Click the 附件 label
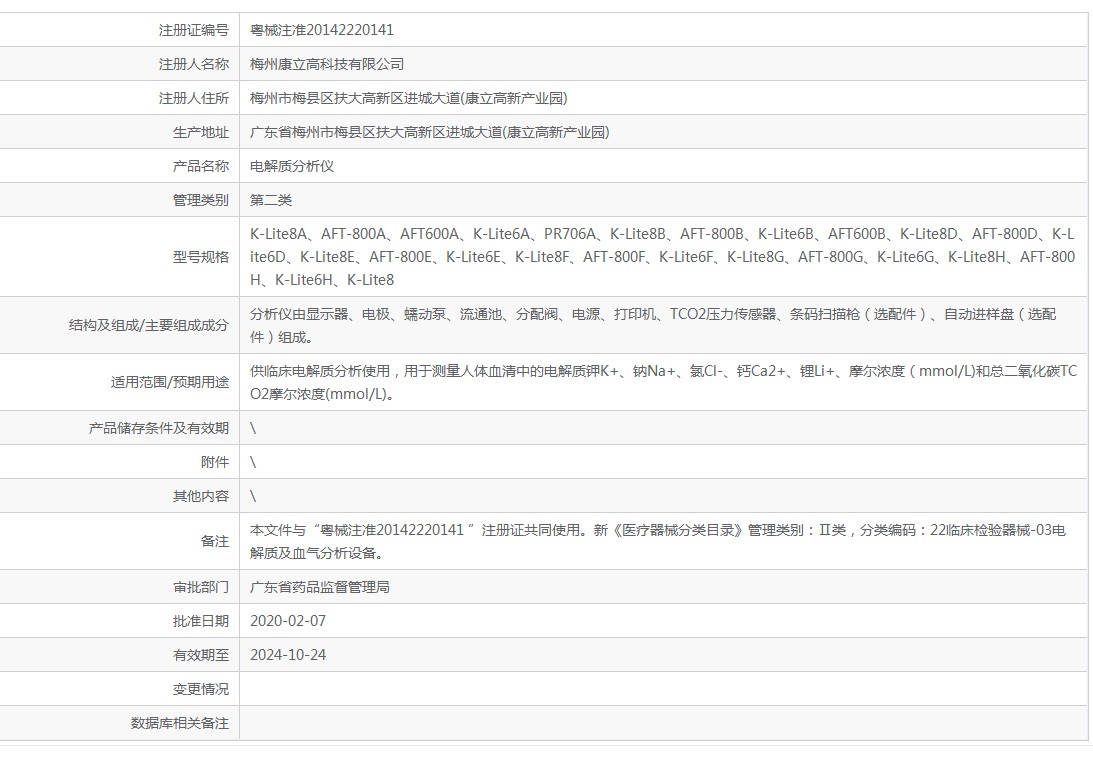 (215, 462)
